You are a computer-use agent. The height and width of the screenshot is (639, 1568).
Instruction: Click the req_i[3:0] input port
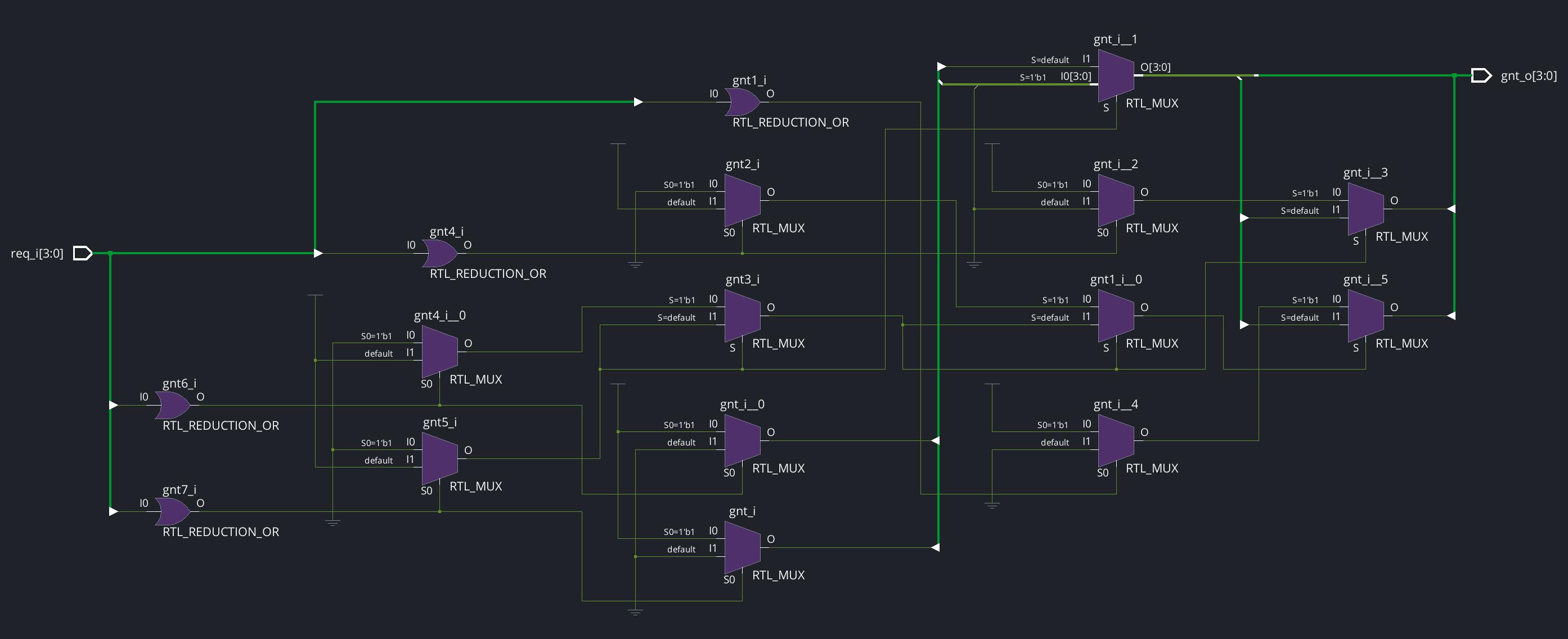pos(82,253)
